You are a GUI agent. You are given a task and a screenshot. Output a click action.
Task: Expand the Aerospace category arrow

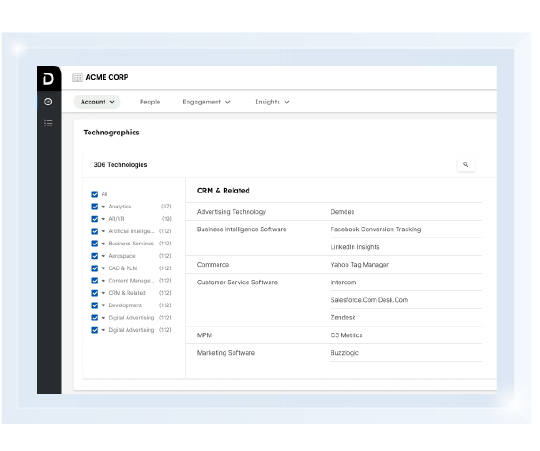click(x=103, y=256)
